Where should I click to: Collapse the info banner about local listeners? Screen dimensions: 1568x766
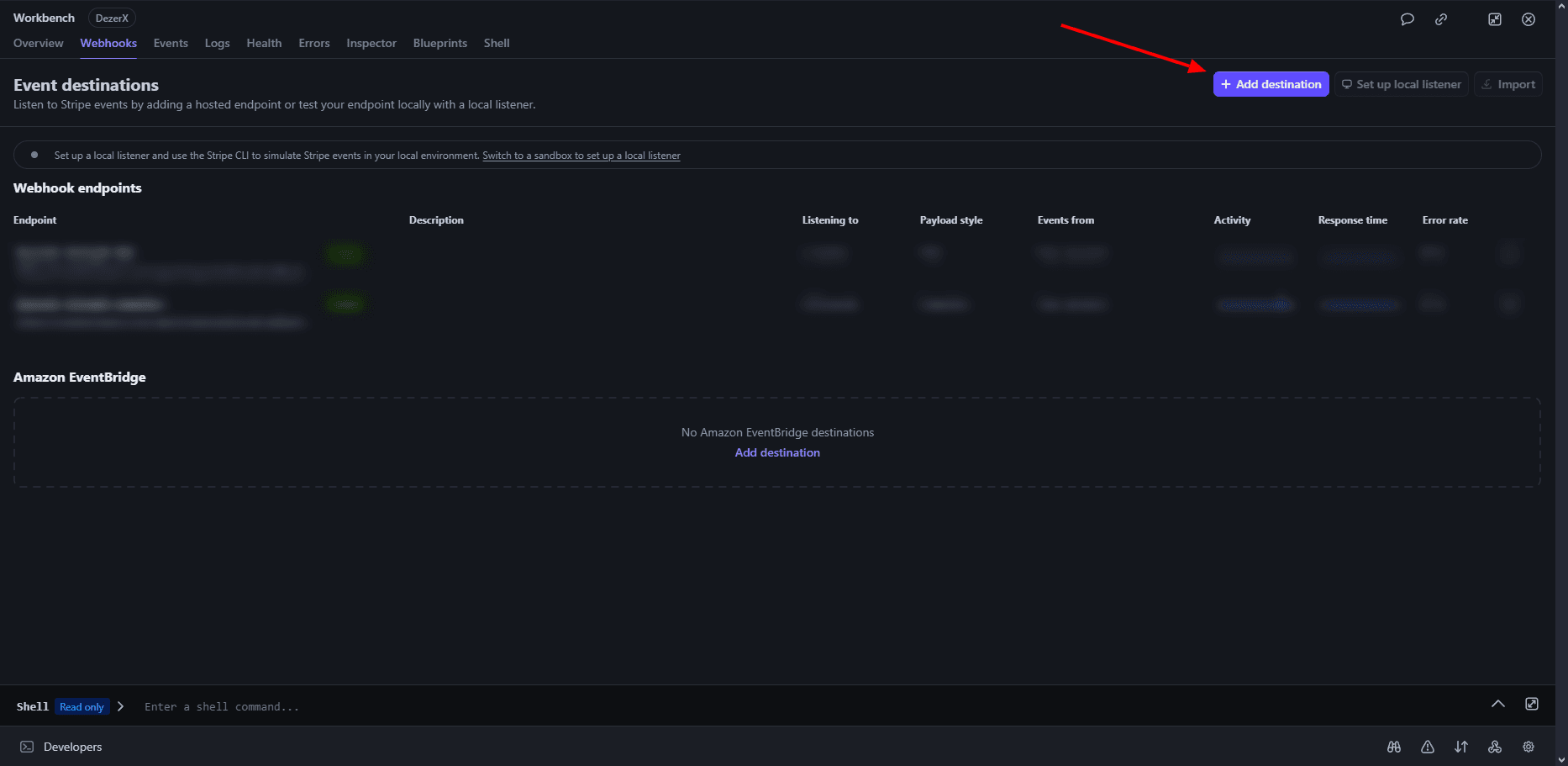[x=34, y=155]
